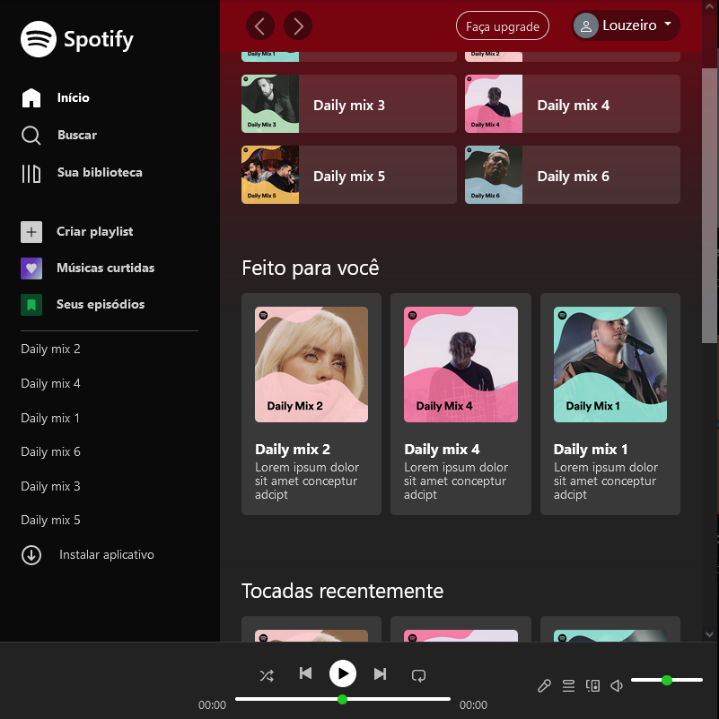The image size is (719, 719).
Task: Click the Criar playlist plus icon
Action: click(31, 232)
